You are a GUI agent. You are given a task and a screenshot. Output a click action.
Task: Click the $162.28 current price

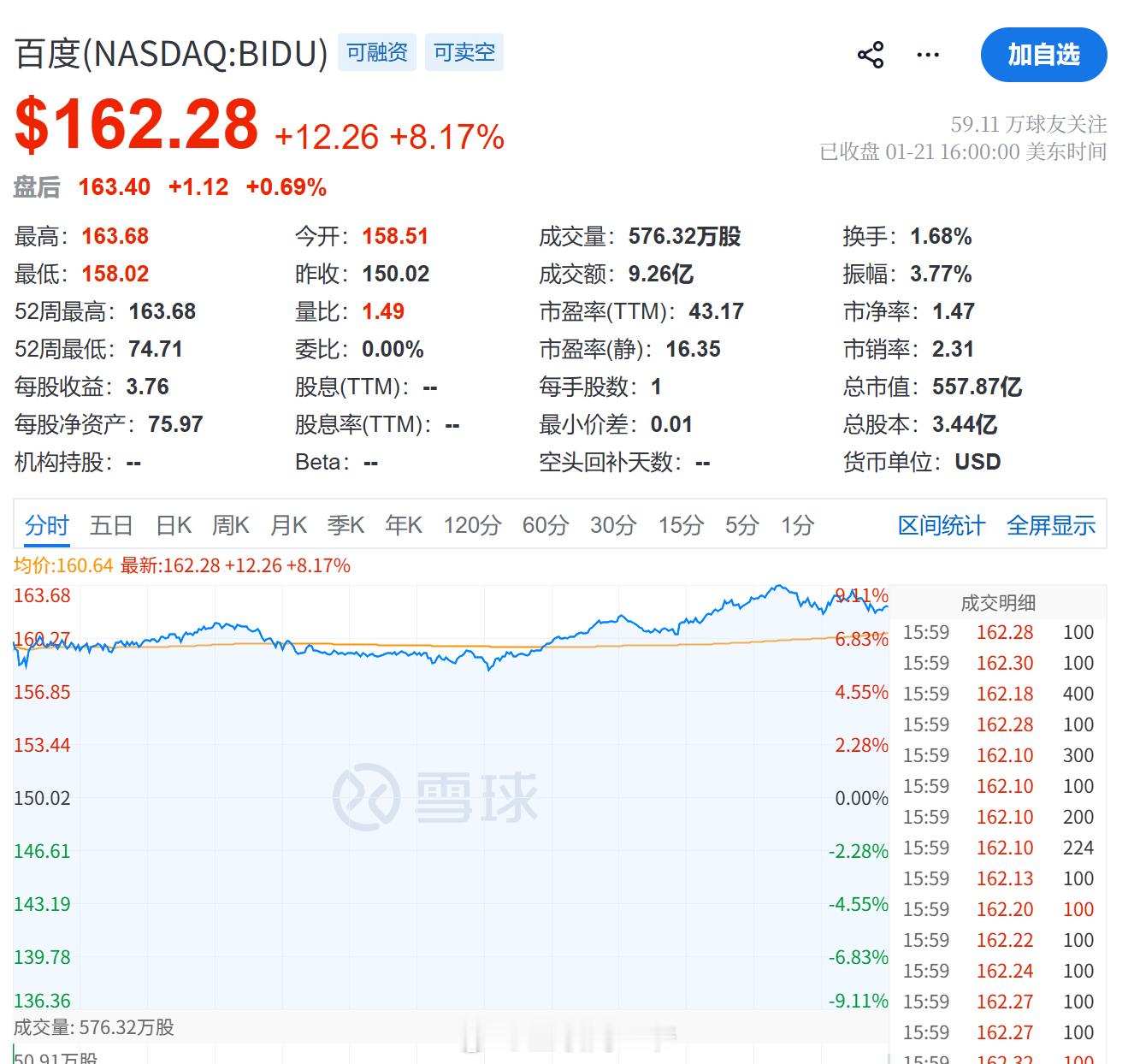pyautogui.click(x=137, y=125)
